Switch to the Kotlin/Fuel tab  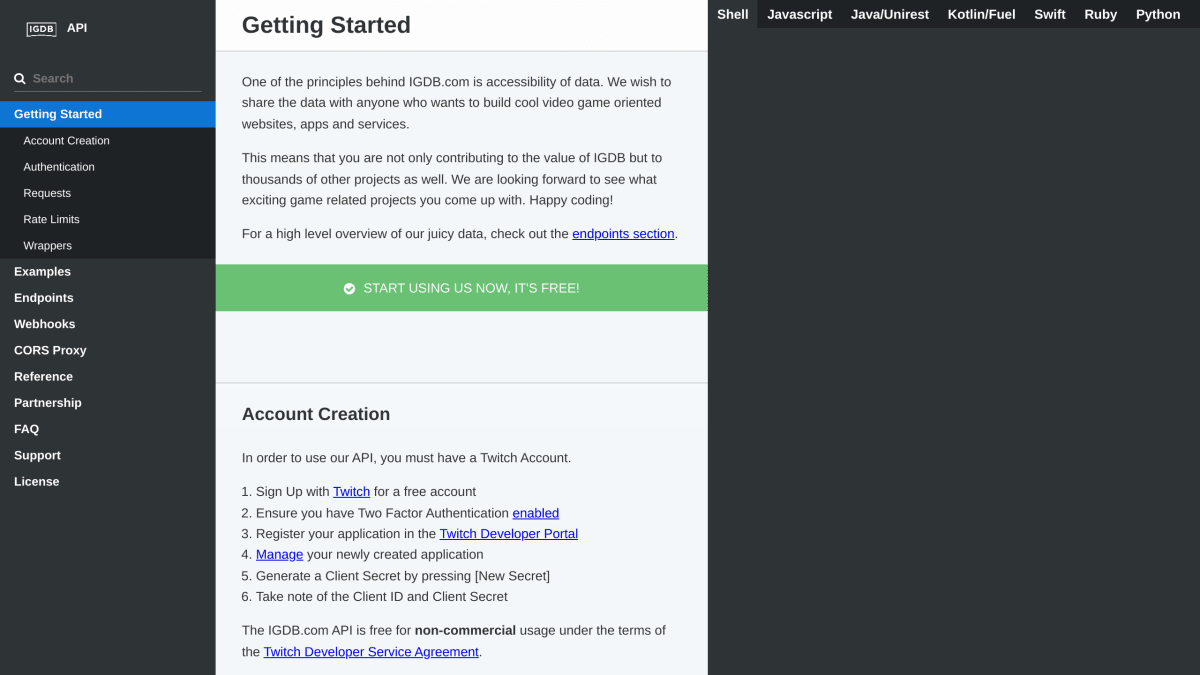[982, 14]
